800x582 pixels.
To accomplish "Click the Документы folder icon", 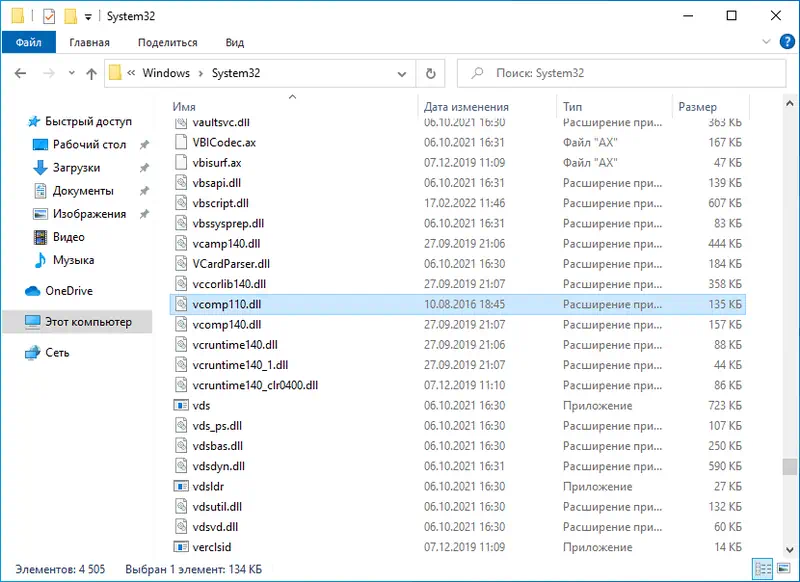I will click(40, 191).
